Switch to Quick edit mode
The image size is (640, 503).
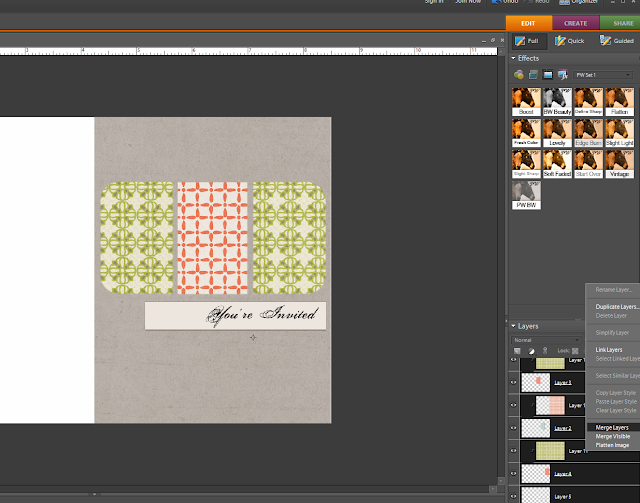coord(569,41)
